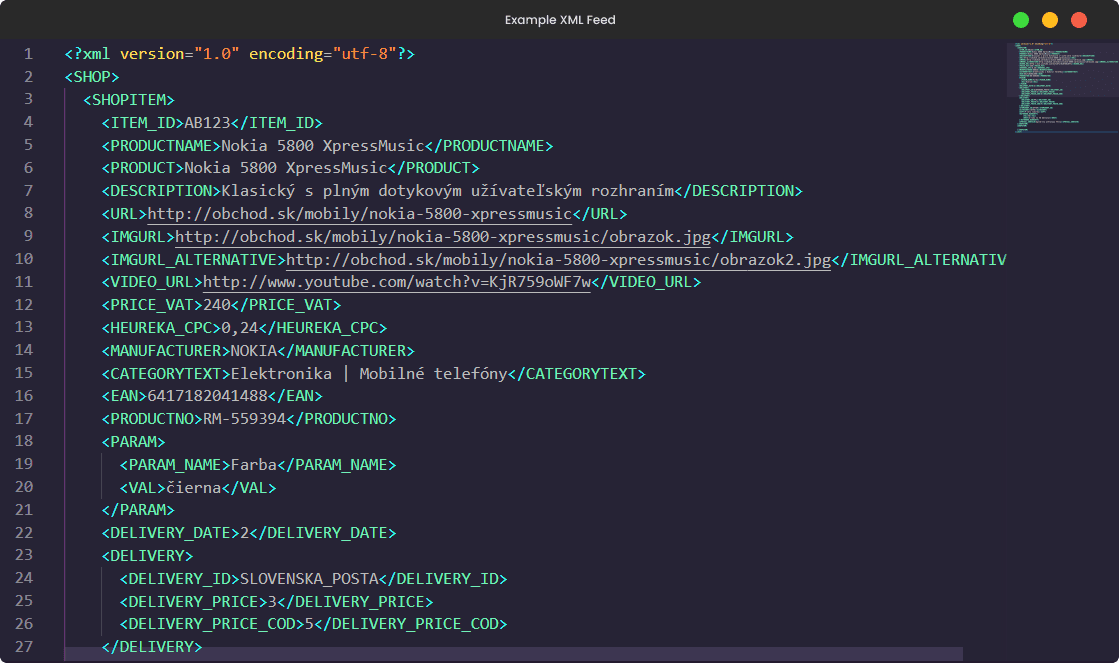Click line number 27 in gutter

[24, 647]
